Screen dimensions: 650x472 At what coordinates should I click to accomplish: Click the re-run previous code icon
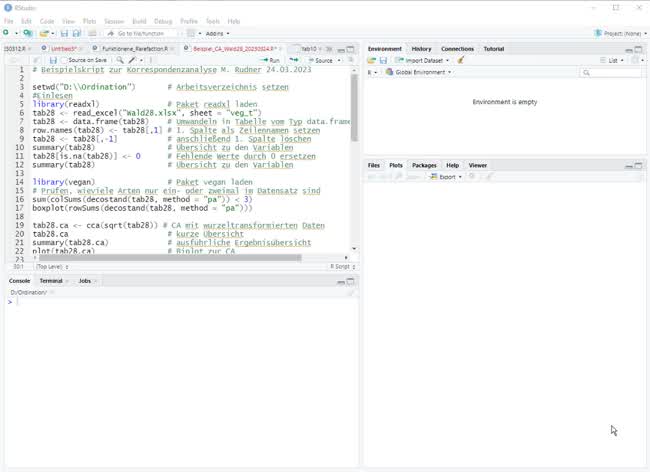[294, 60]
